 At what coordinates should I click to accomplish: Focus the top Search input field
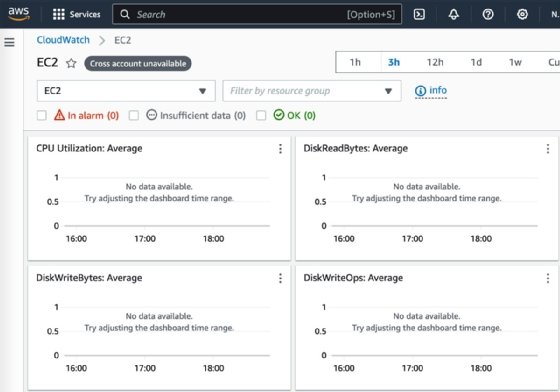257,14
